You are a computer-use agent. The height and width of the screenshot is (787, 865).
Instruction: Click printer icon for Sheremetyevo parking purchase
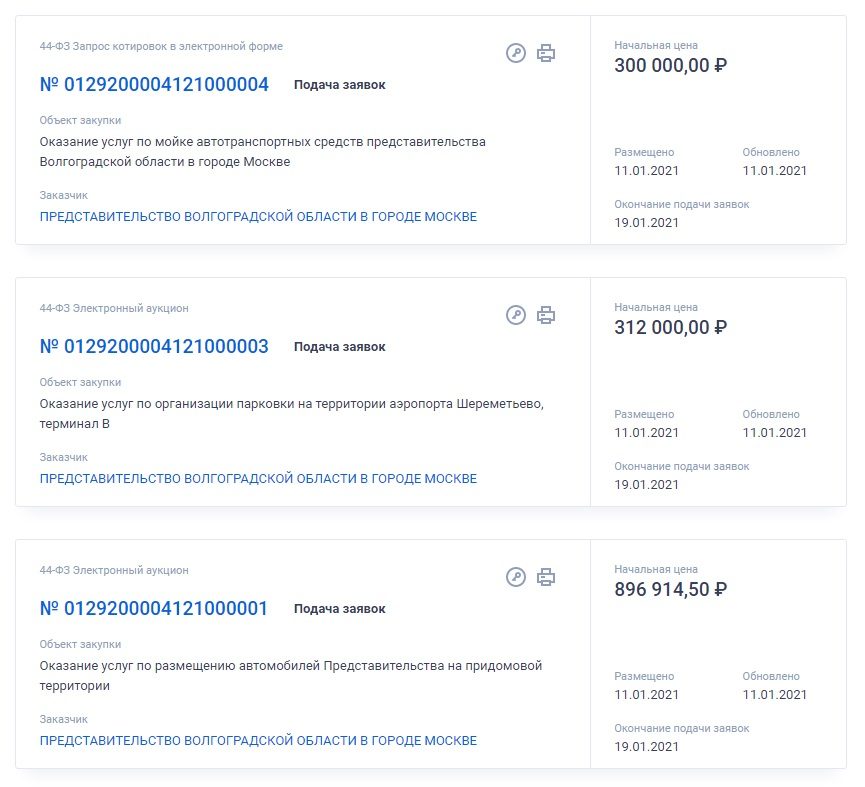click(546, 315)
